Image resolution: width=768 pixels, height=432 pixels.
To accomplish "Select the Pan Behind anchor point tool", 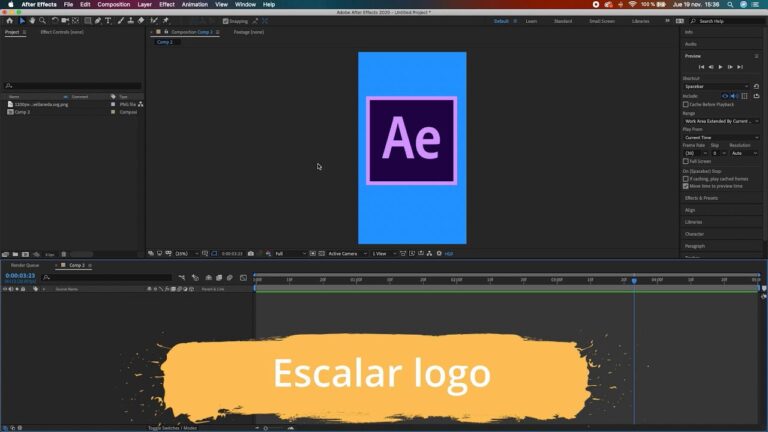I will [x=75, y=21].
